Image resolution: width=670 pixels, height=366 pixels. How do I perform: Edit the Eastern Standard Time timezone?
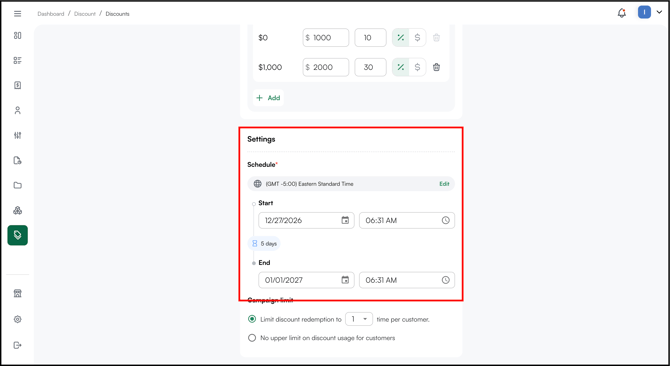[444, 184]
